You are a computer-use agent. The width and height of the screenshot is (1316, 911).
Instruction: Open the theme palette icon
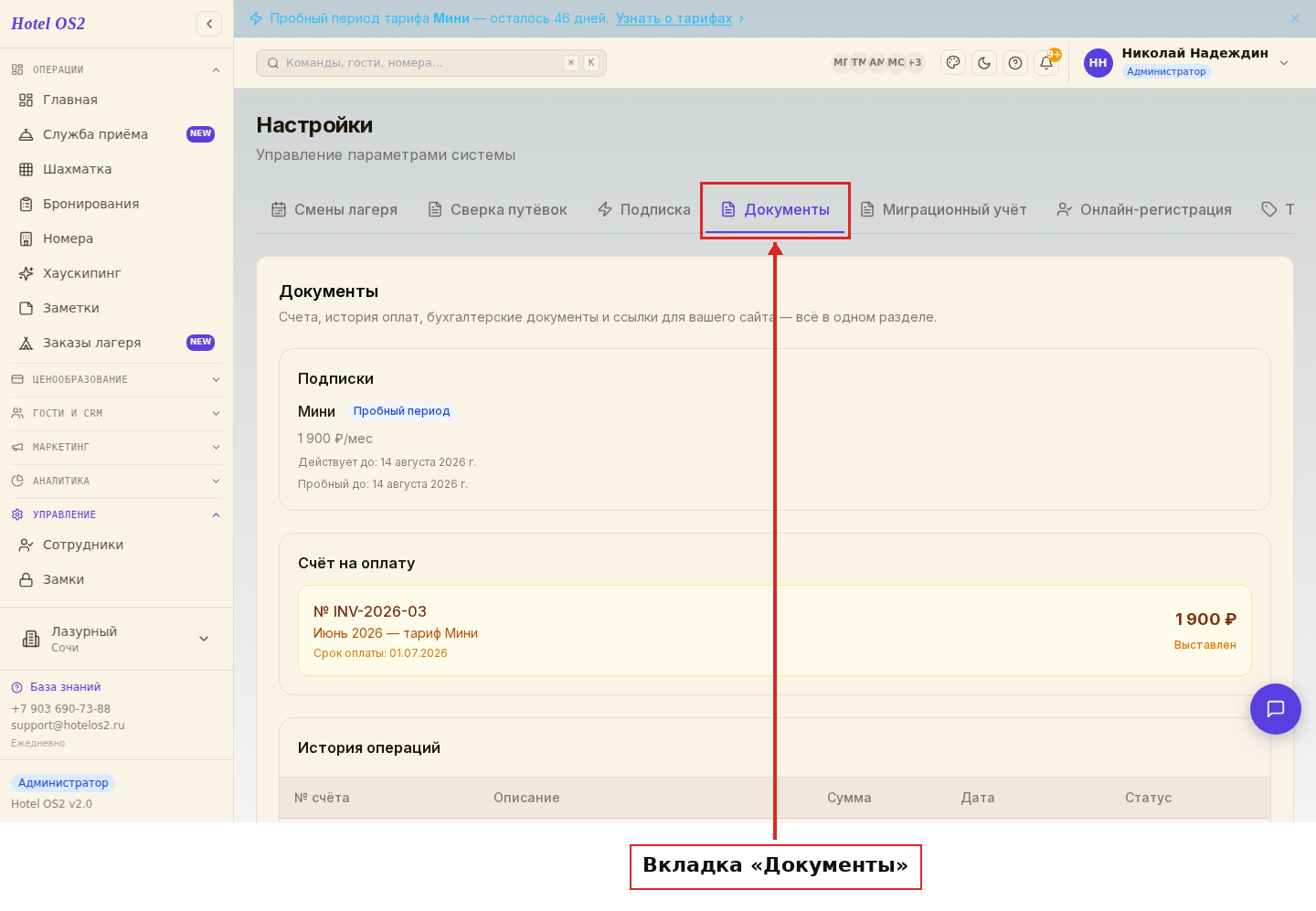(x=953, y=63)
